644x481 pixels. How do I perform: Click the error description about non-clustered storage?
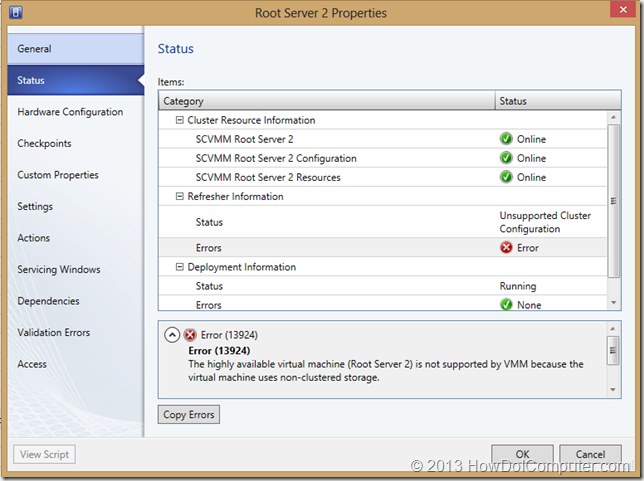point(386,371)
